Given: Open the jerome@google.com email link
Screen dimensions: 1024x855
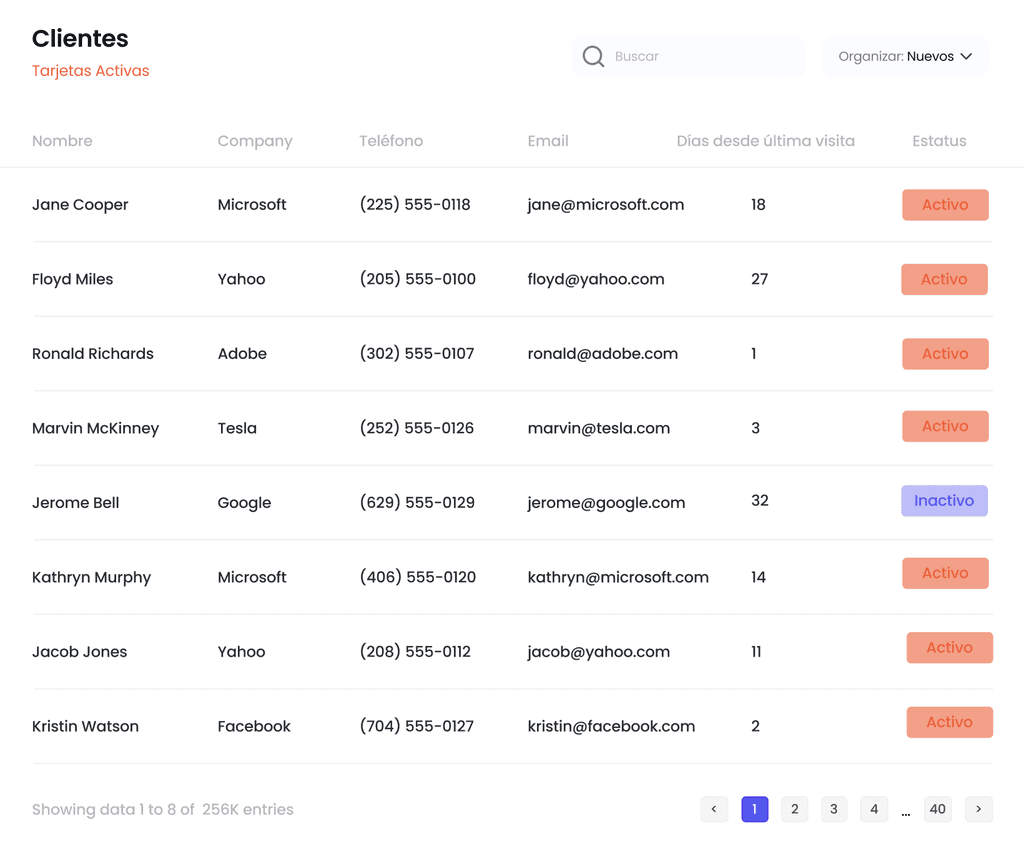Looking at the screenshot, I should pos(606,503).
